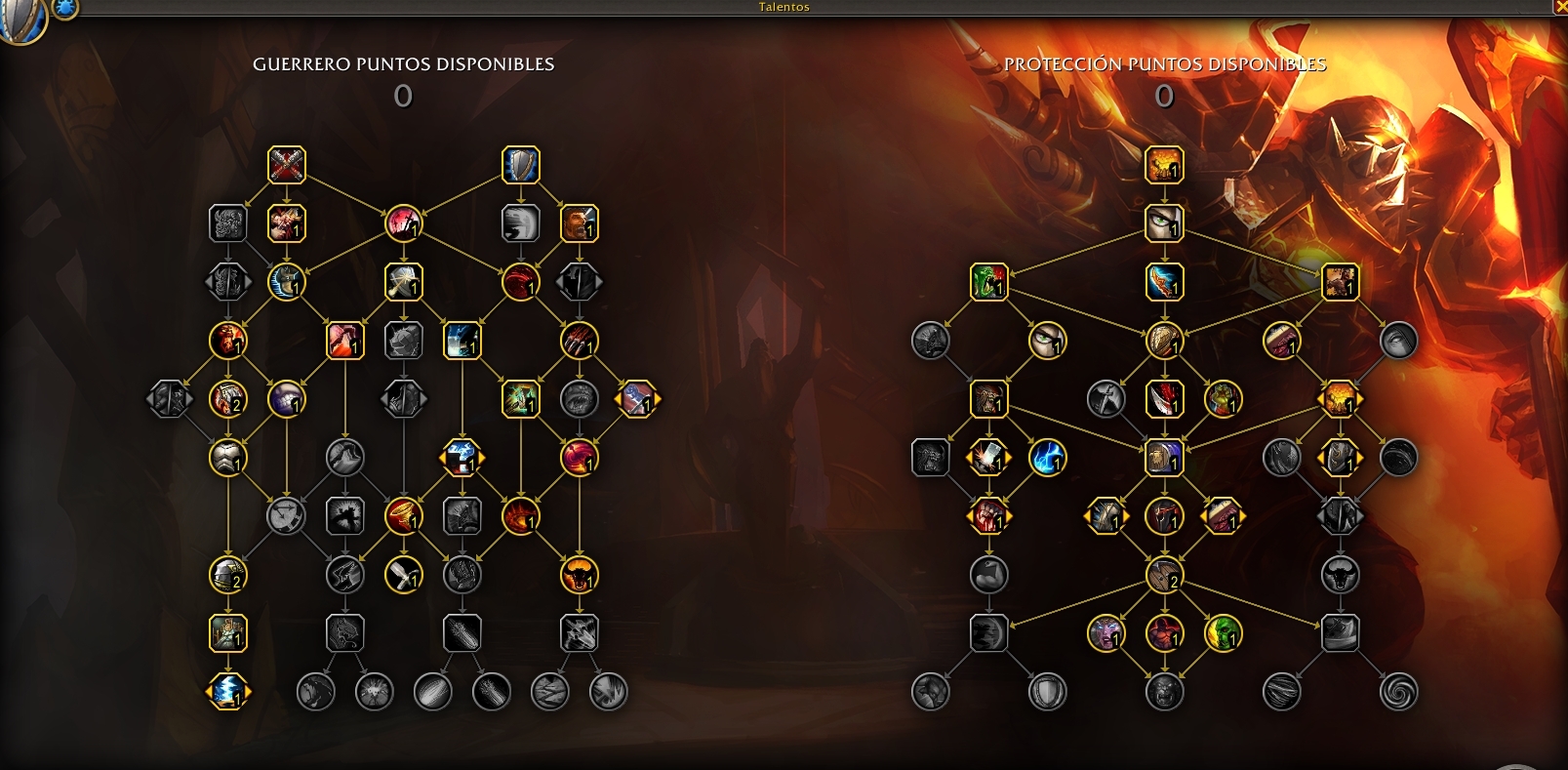Select the gray flexed arm talent

point(989,575)
